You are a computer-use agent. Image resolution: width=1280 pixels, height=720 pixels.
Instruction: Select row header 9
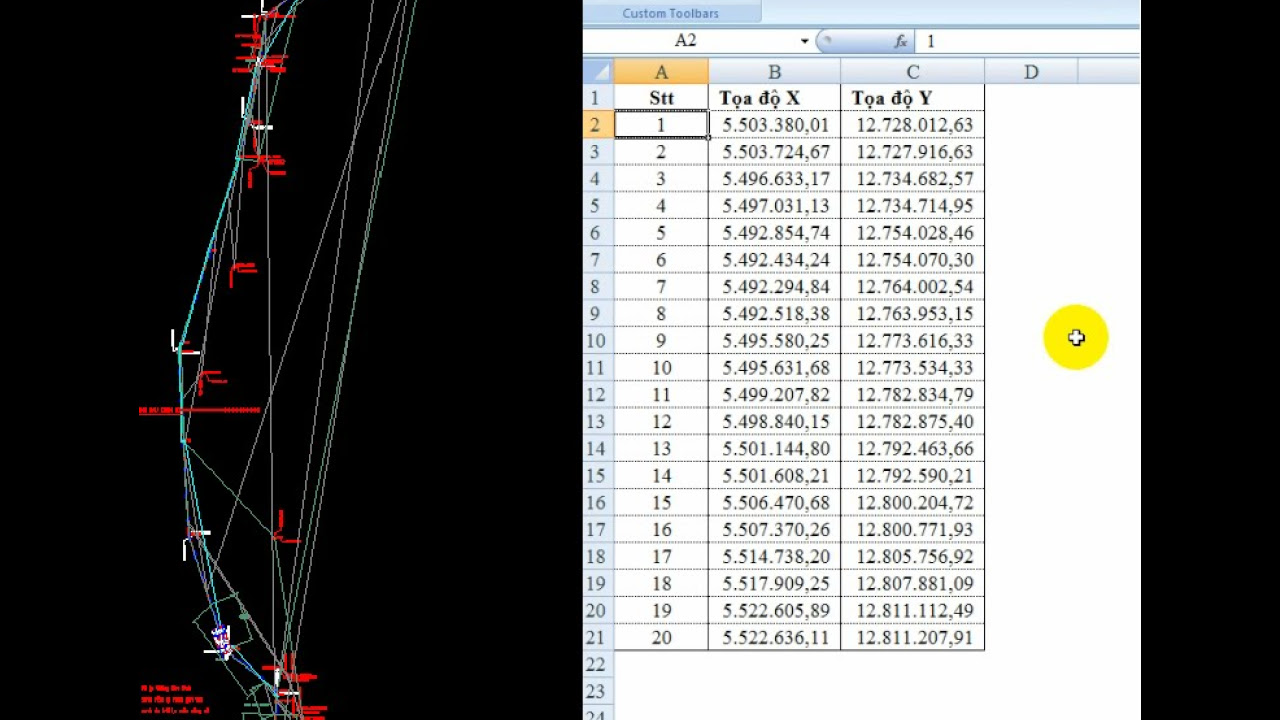[598, 314]
